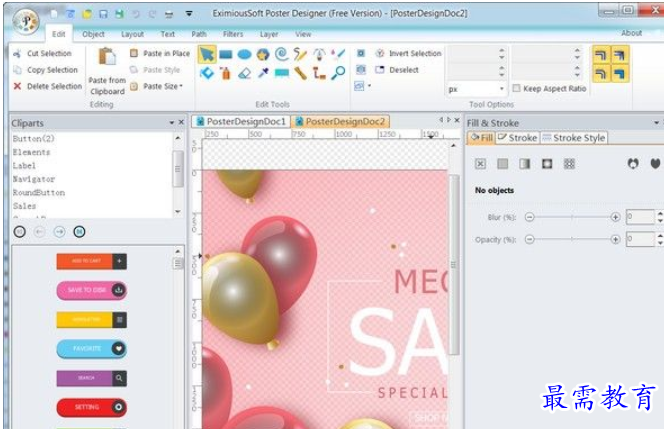Select the Connector tool
Viewport: 664px width, 429px height.
click(x=319, y=73)
